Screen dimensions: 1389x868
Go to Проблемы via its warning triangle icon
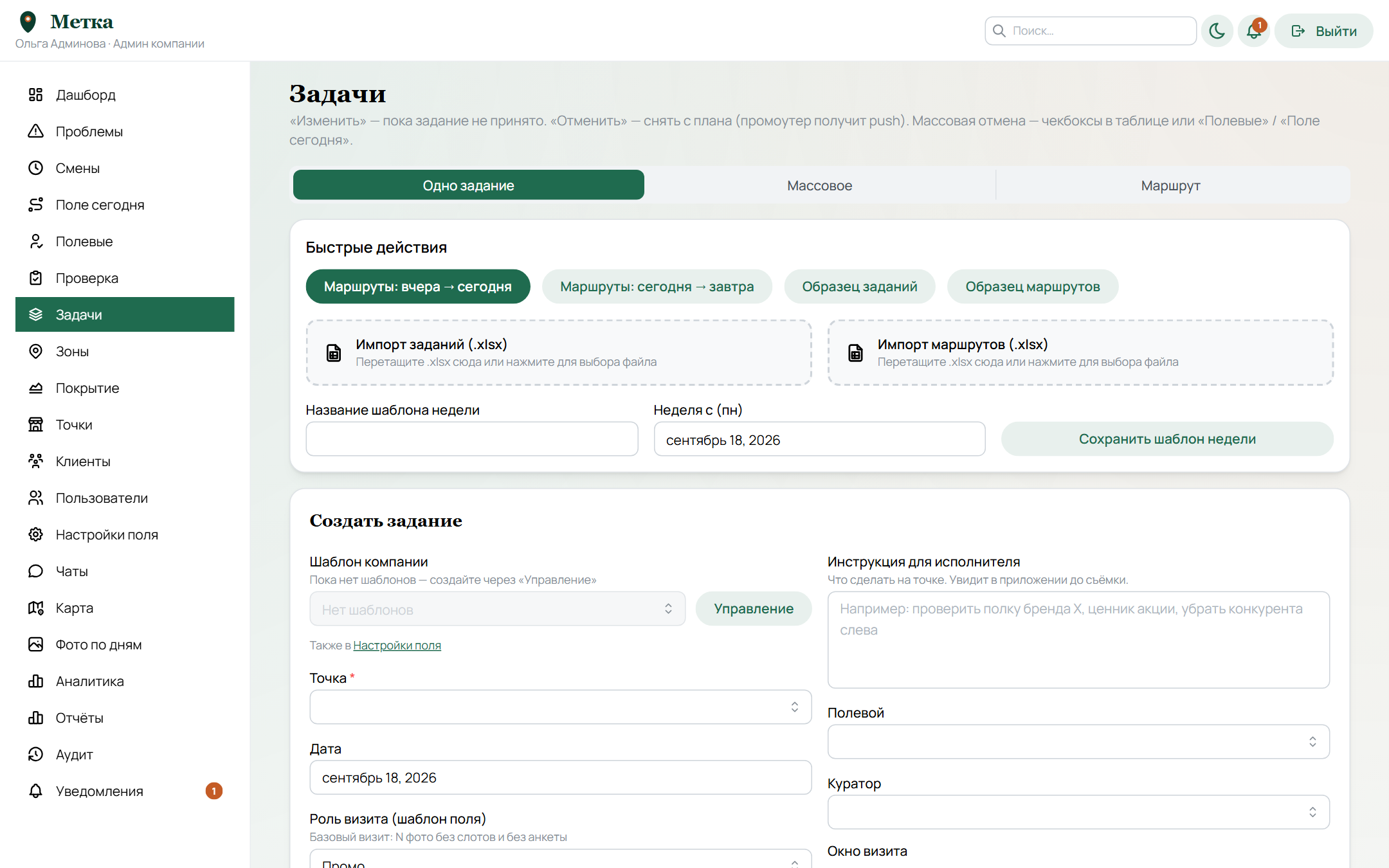(x=35, y=131)
